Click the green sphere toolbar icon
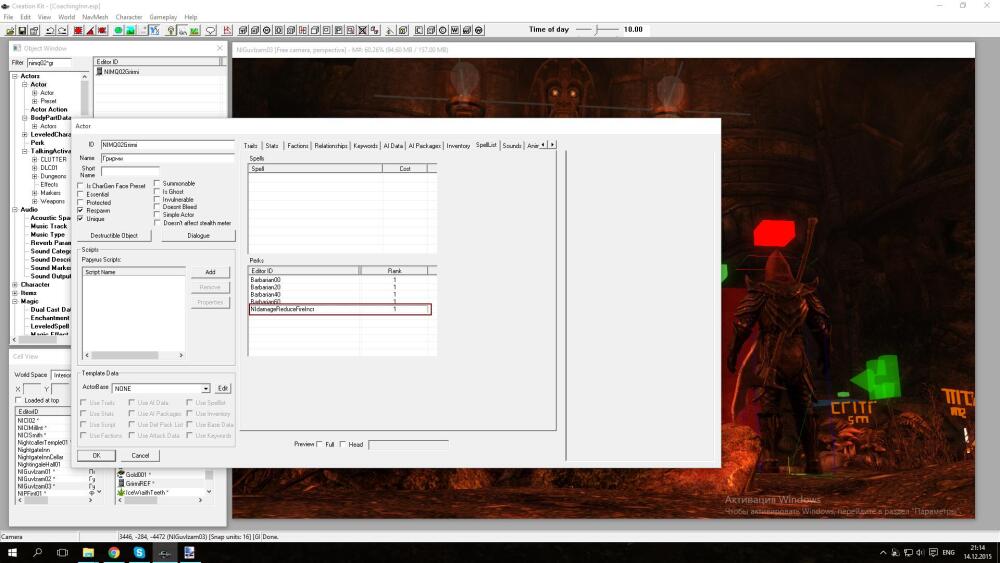The image size is (1000, 563). [118, 30]
